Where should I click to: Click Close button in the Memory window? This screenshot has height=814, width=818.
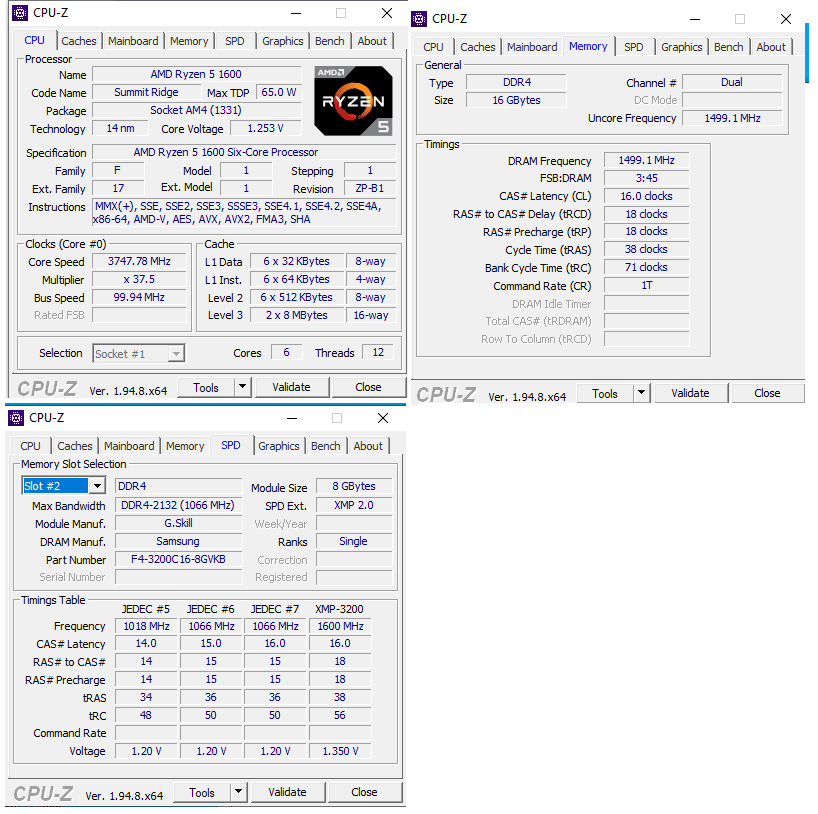click(x=767, y=393)
